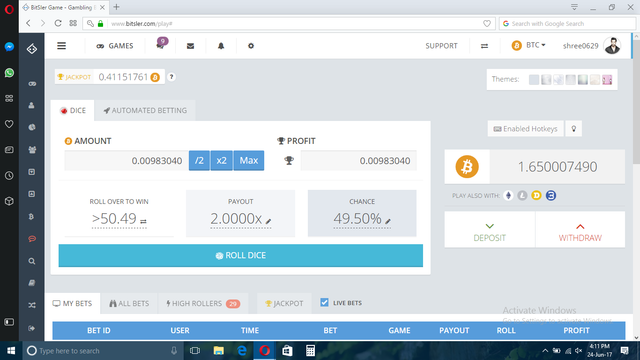Viewport: 640px width, 360px height.
Task: Switch to AUTOMATED BETTING tab
Action: point(145,110)
